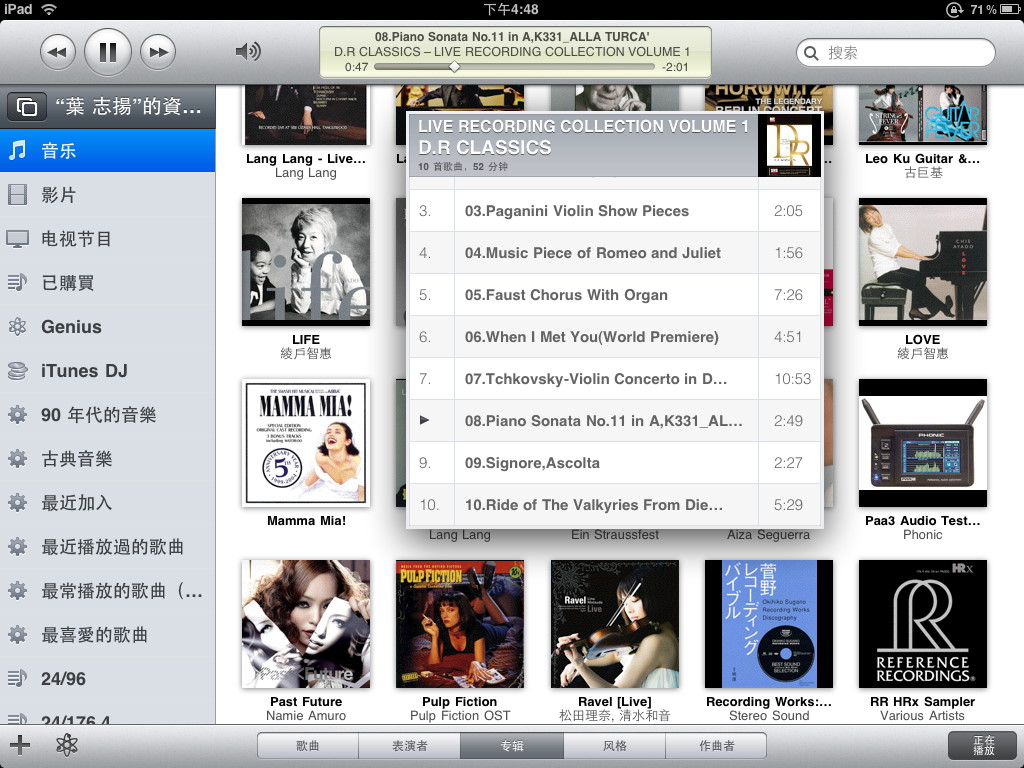Tap the rotation lock status icon
This screenshot has height=768, width=1024.
click(954, 9)
